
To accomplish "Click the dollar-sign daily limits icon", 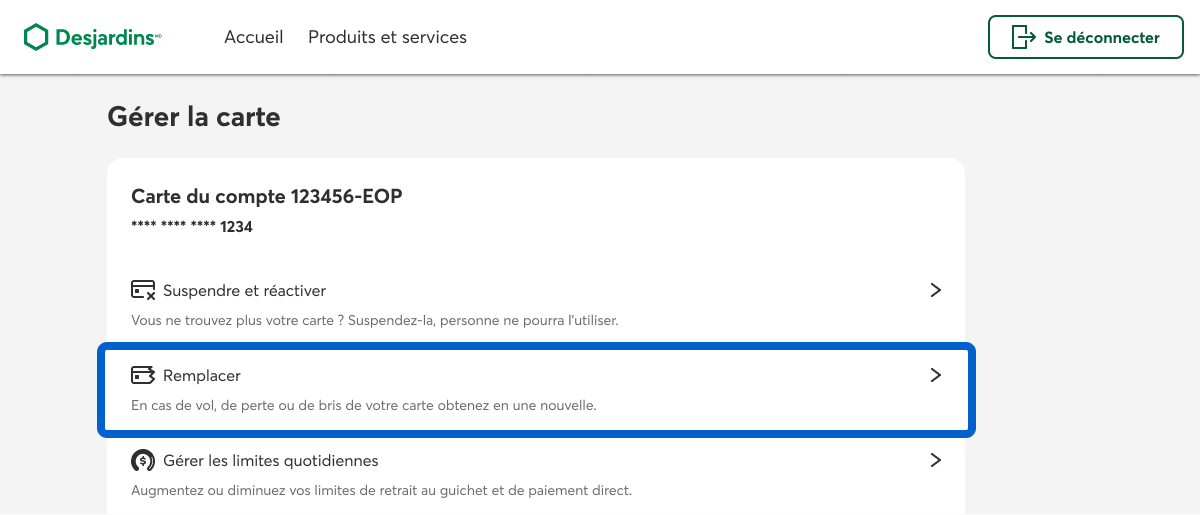I will [143, 461].
